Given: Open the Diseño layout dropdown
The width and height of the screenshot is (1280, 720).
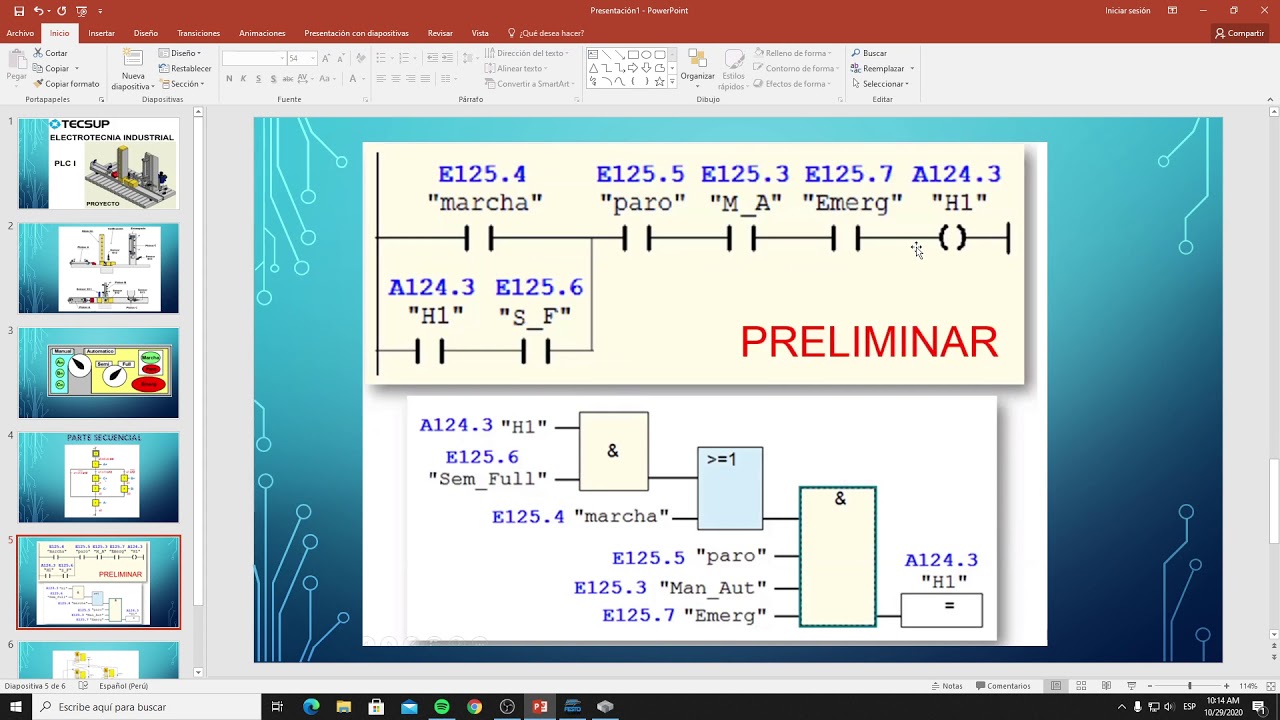Looking at the screenshot, I should 180,53.
